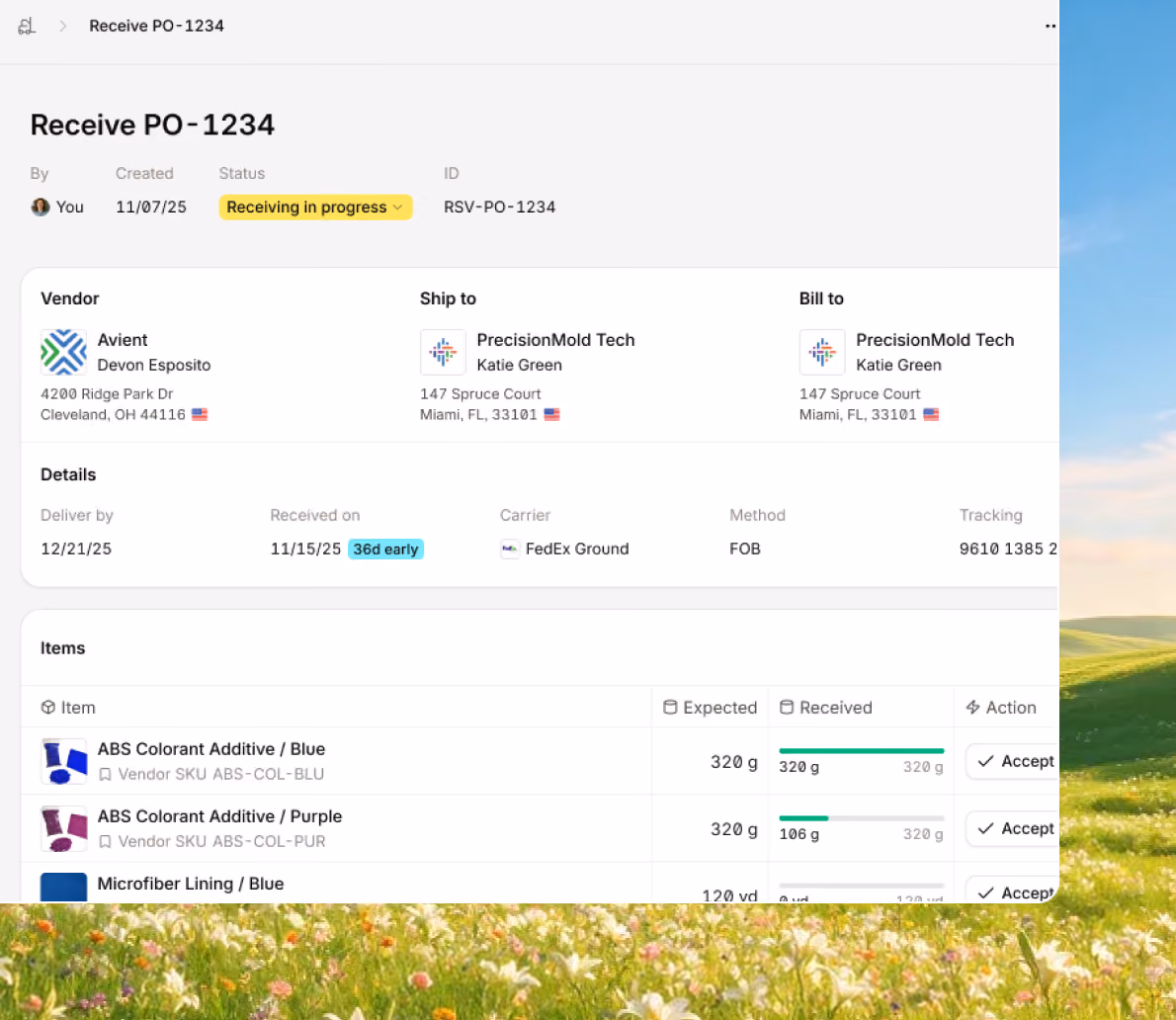Click the Bill to PrecisionMold Tech logo
This screenshot has width=1176, height=1020.
[x=822, y=352]
